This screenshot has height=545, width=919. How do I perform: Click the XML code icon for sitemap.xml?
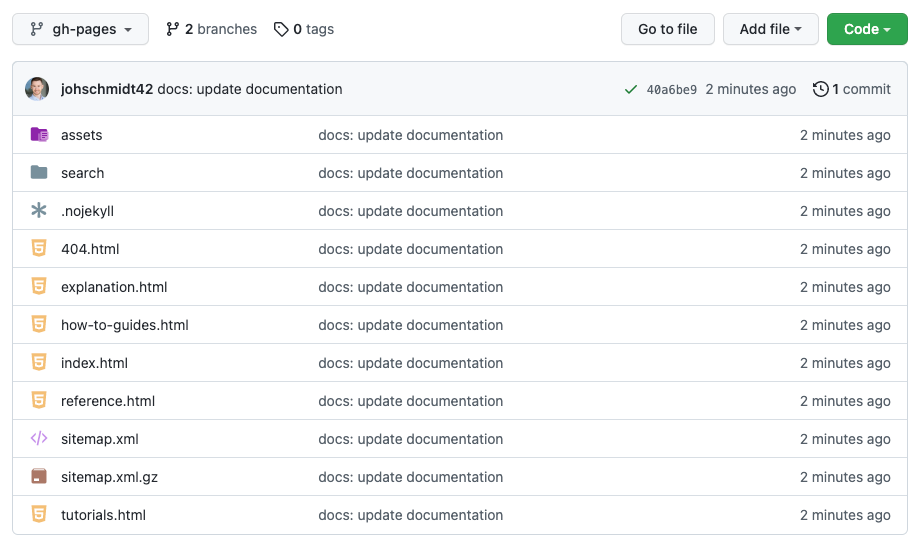coord(39,439)
